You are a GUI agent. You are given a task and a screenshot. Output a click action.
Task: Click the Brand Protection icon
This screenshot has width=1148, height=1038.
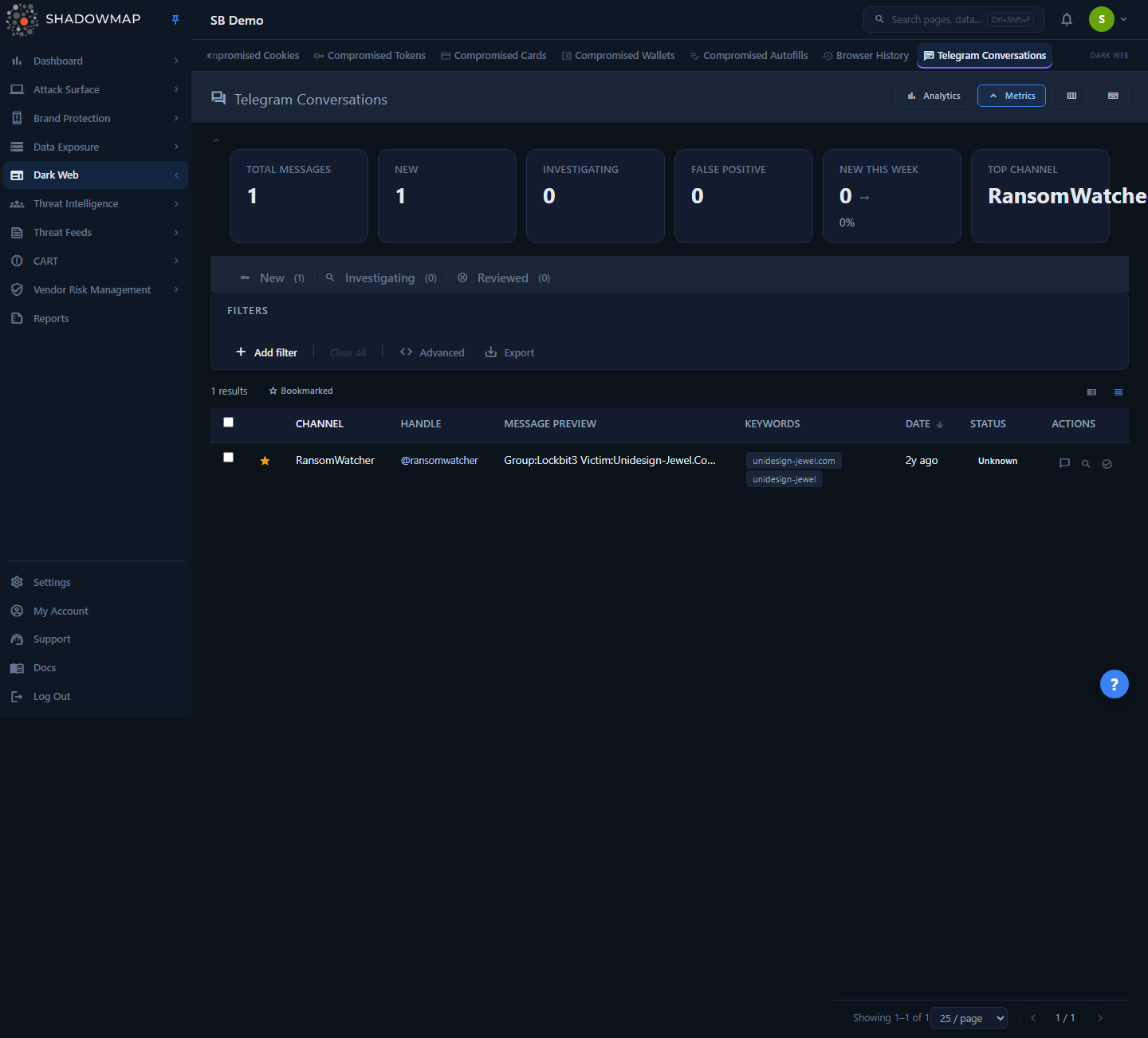[x=17, y=118]
